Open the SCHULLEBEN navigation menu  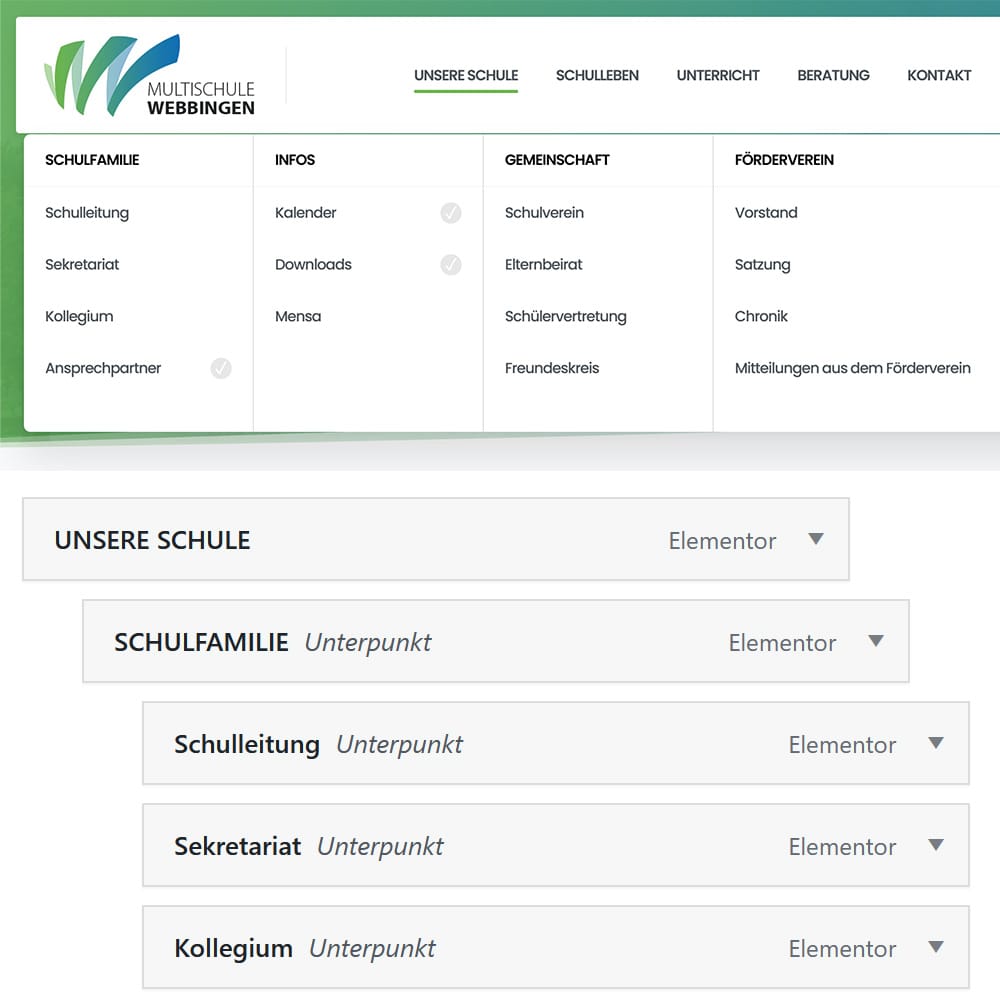(597, 75)
